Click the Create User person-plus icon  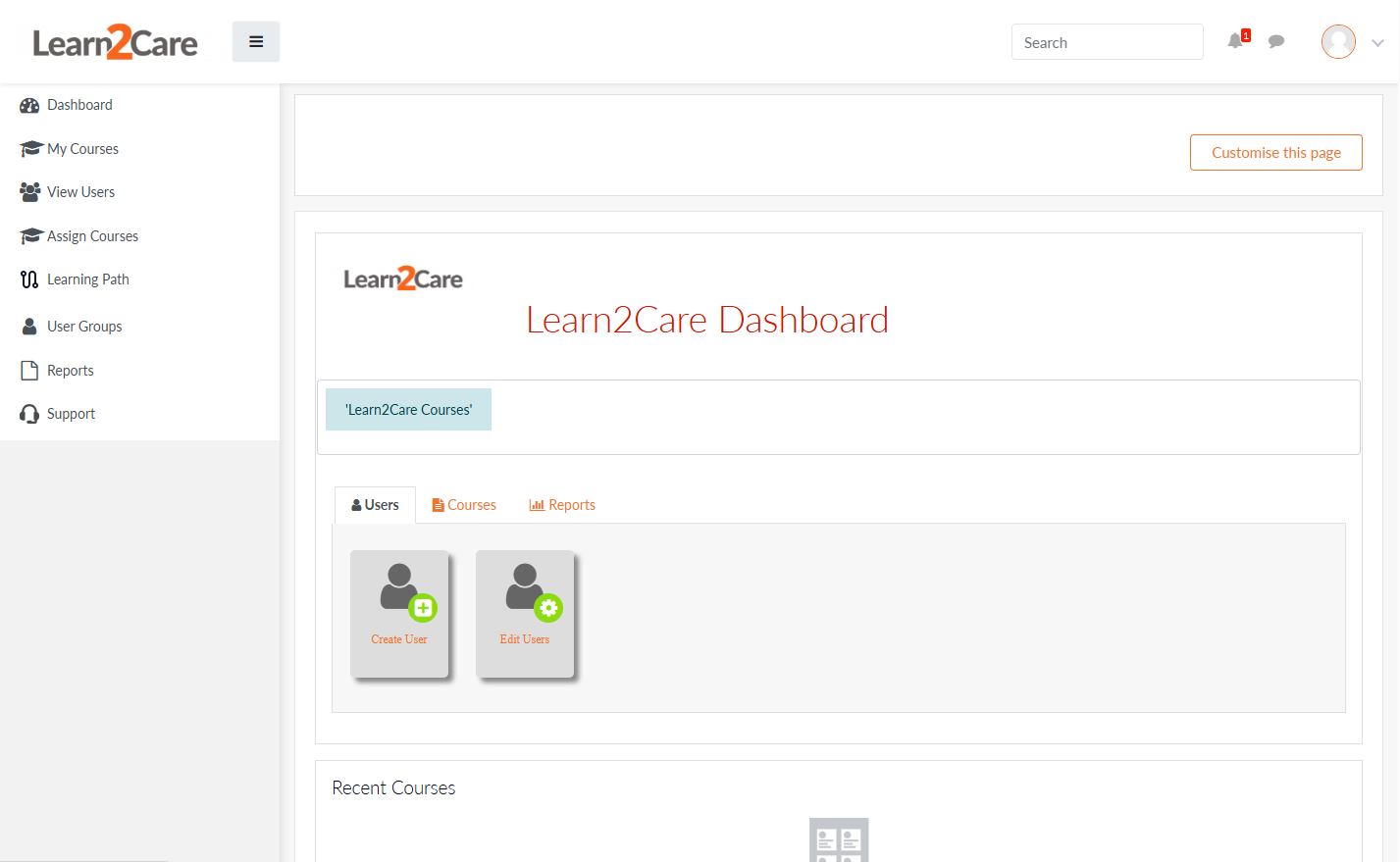point(408,592)
